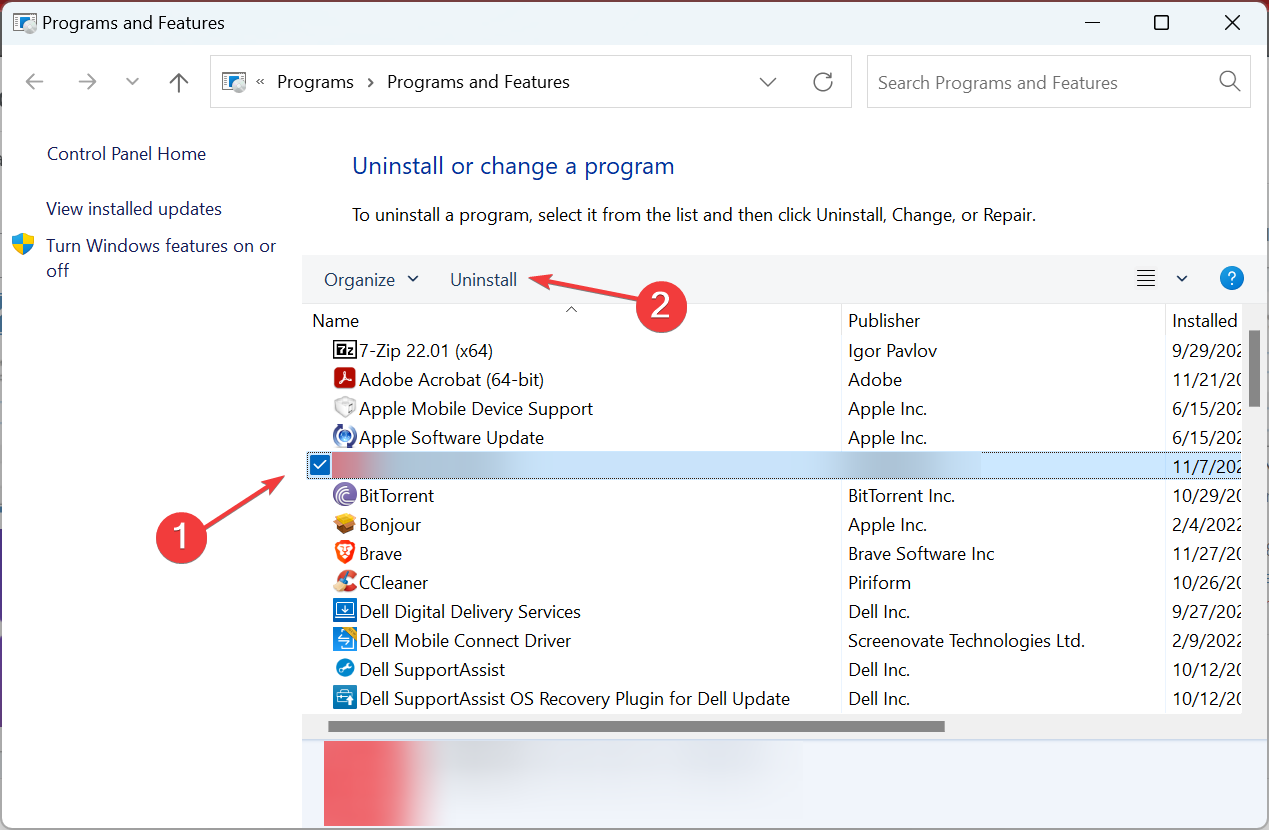Click the CCleaner icon

tap(344, 582)
